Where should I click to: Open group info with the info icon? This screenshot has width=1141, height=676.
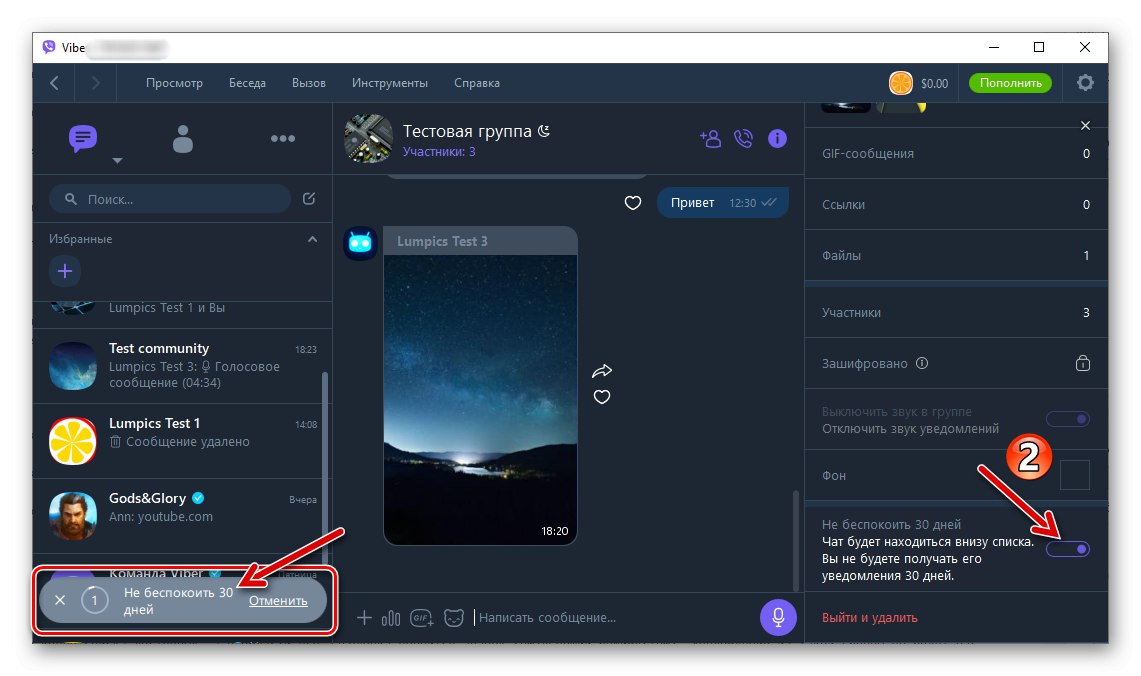[777, 138]
